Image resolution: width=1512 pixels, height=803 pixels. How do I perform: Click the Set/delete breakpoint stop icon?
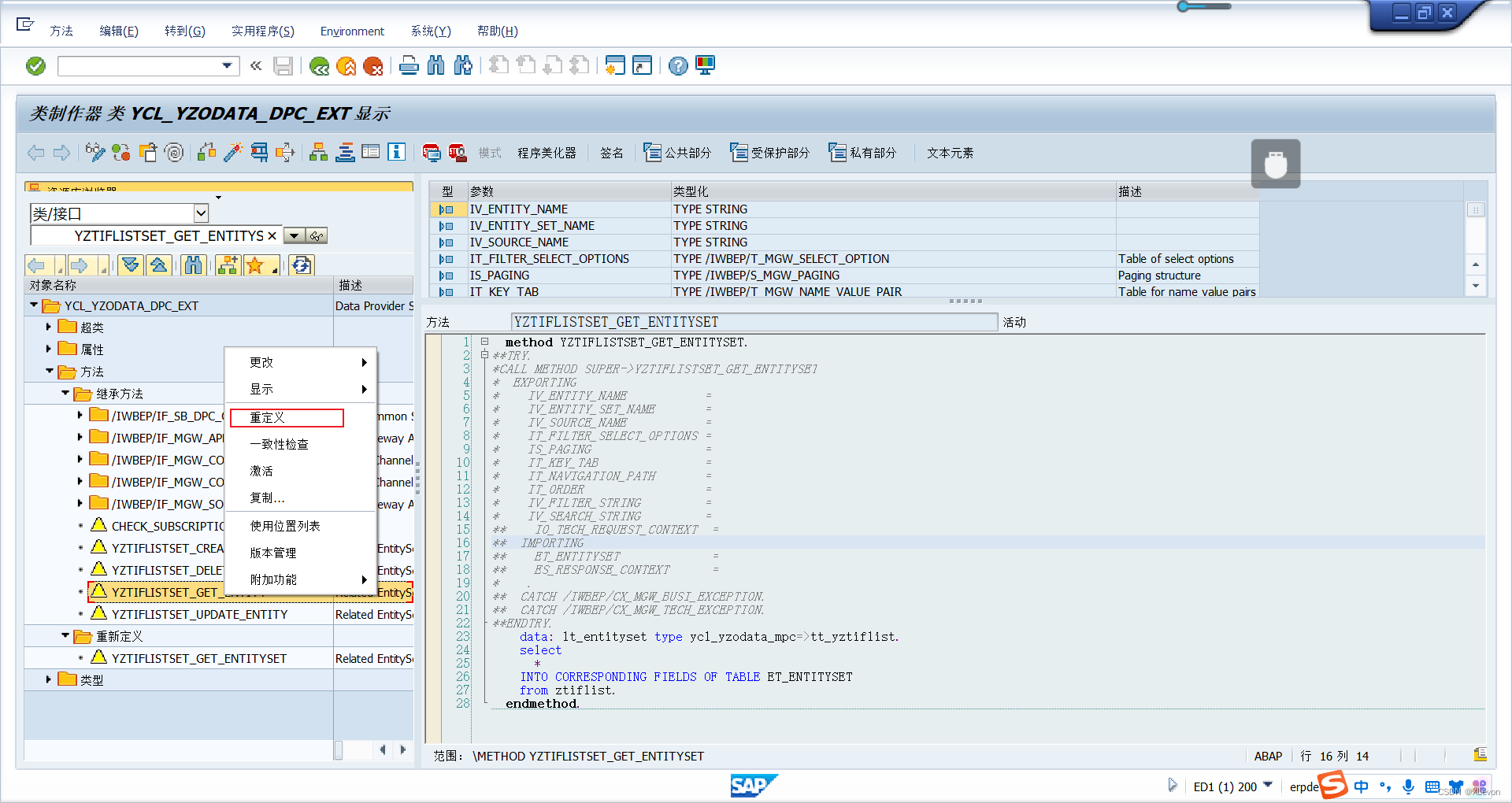tap(431, 153)
